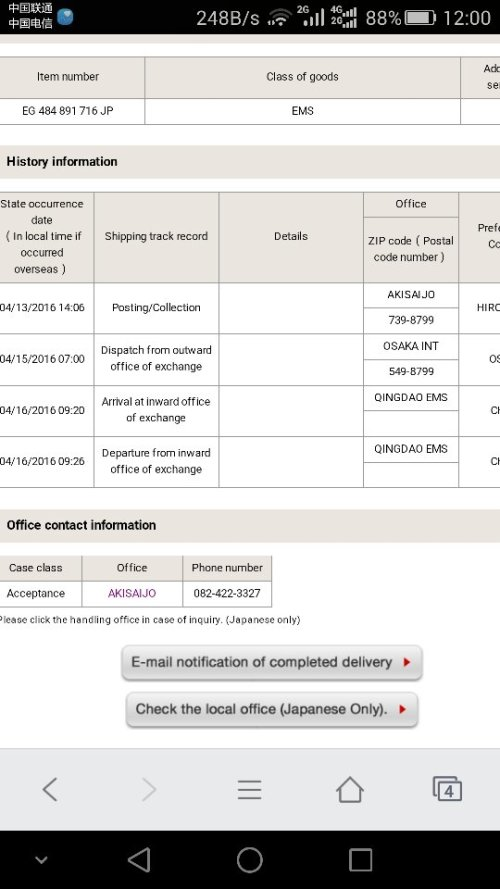This screenshot has height=889, width=500.
Task: Open the tab switcher showing 4 tabs
Action: point(447,789)
